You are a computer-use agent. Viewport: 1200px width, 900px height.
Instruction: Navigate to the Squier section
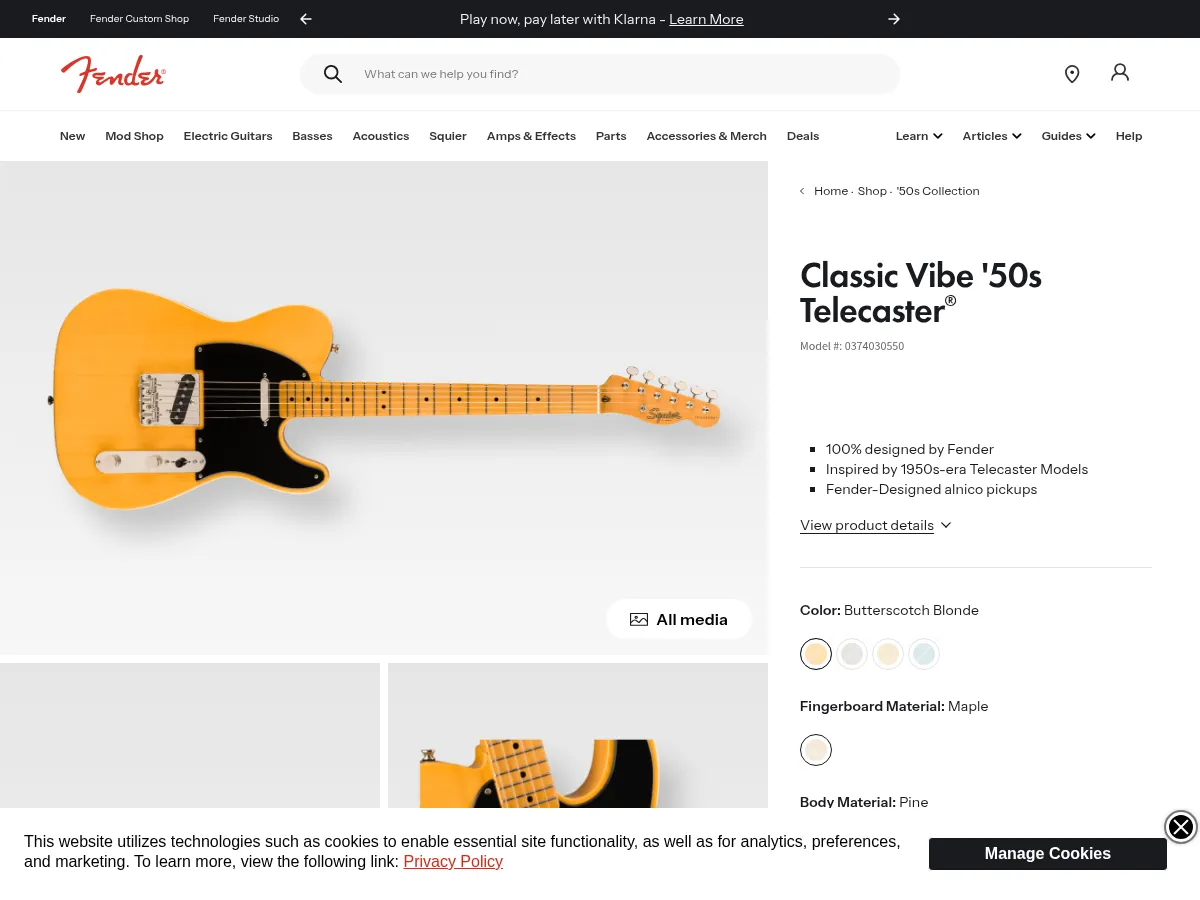(448, 136)
